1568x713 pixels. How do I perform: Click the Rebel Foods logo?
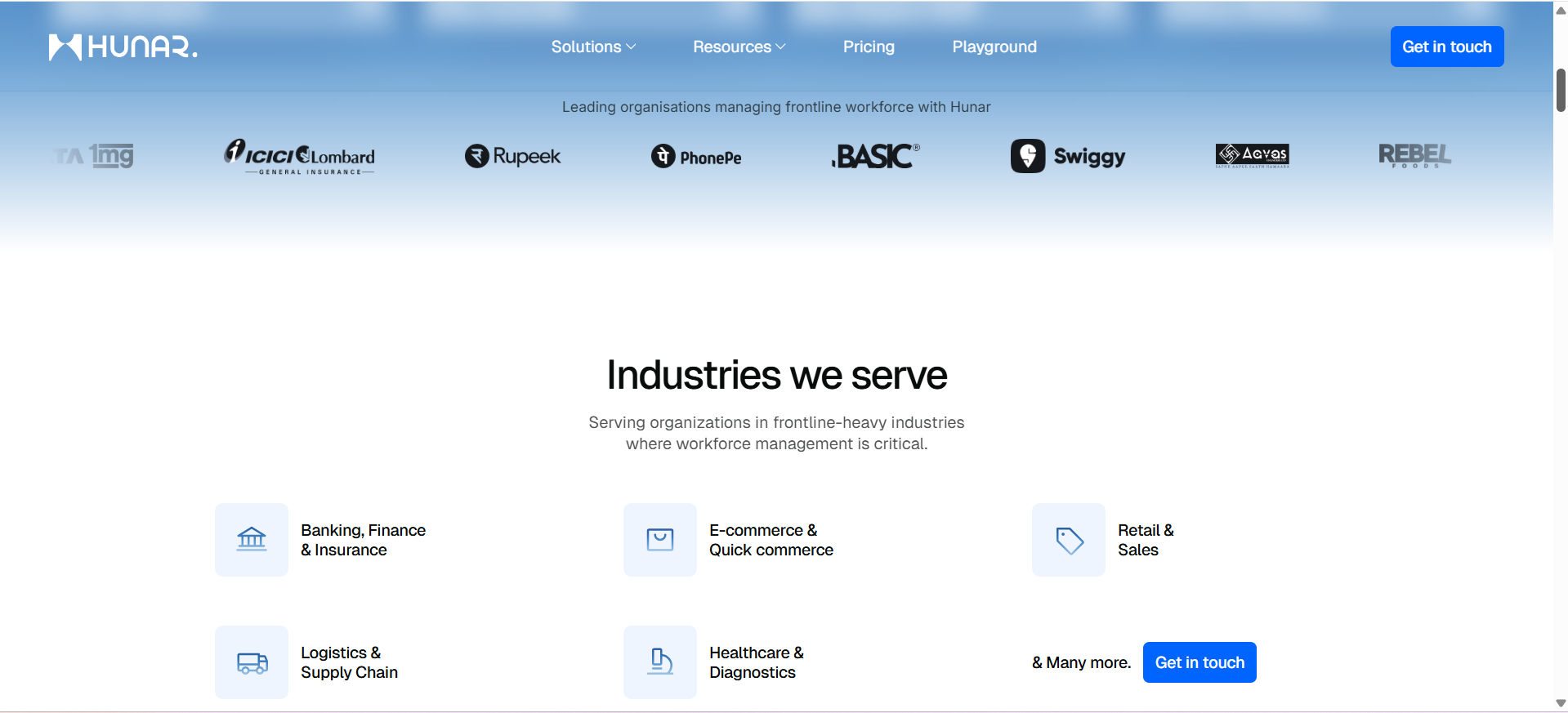1414,155
